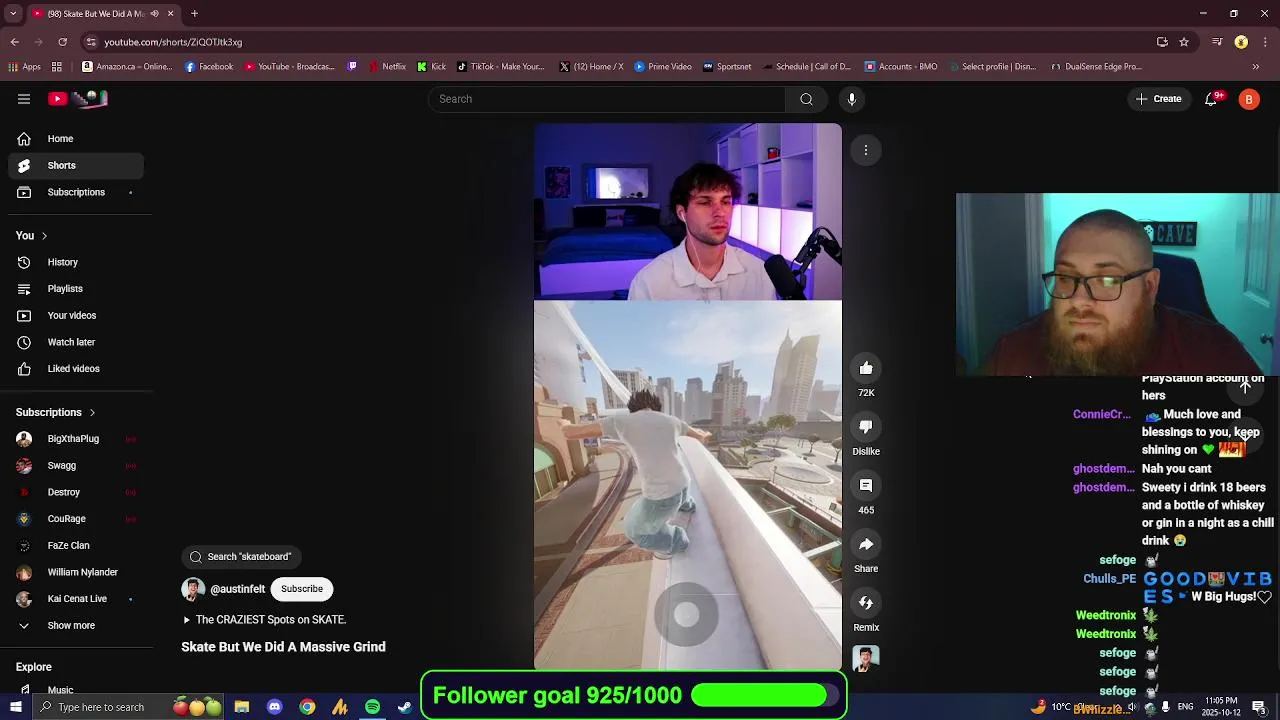Open the Prime Video bookmark
The height and width of the screenshot is (720, 1280).
click(663, 67)
